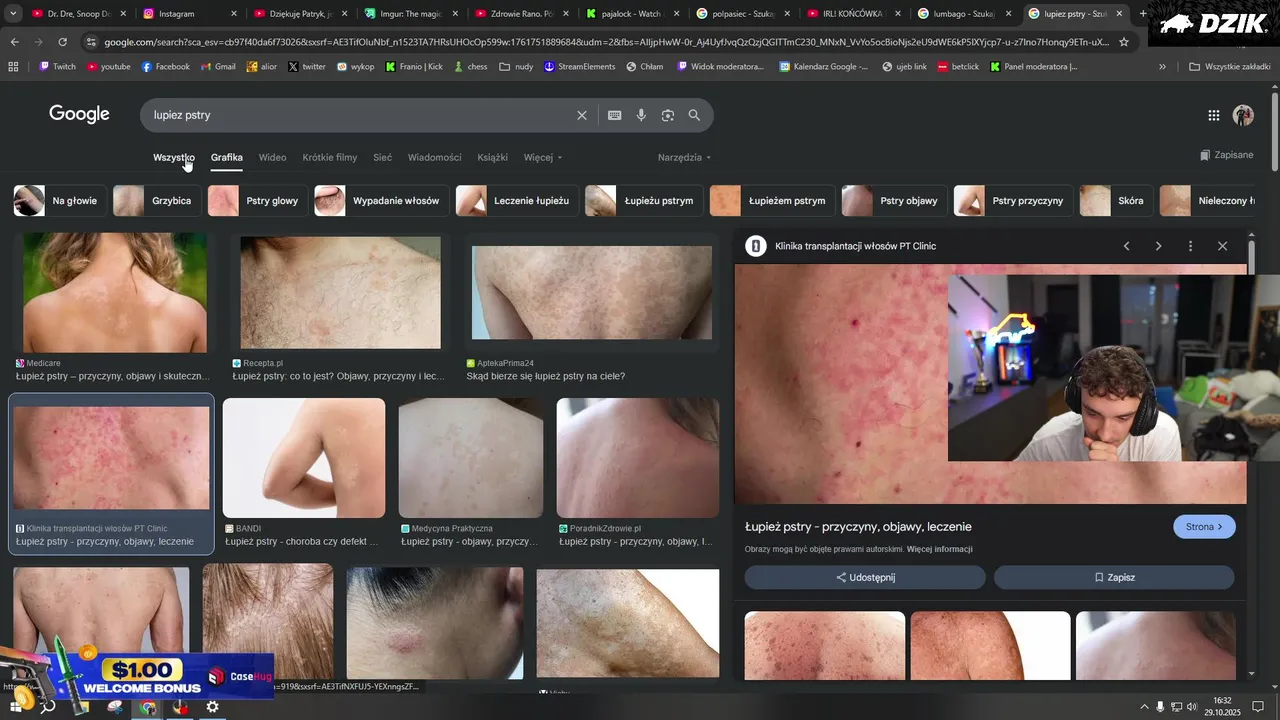Viewport: 1280px width, 720px height.
Task: Follow the Więcej informacji link
Action: pyautogui.click(x=939, y=549)
